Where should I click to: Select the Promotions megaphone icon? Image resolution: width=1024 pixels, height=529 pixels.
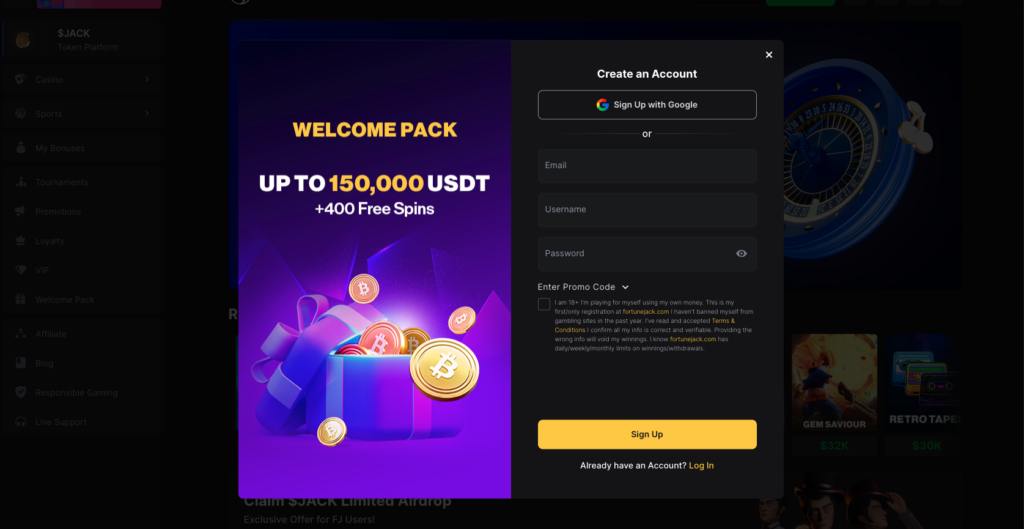click(x=22, y=212)
